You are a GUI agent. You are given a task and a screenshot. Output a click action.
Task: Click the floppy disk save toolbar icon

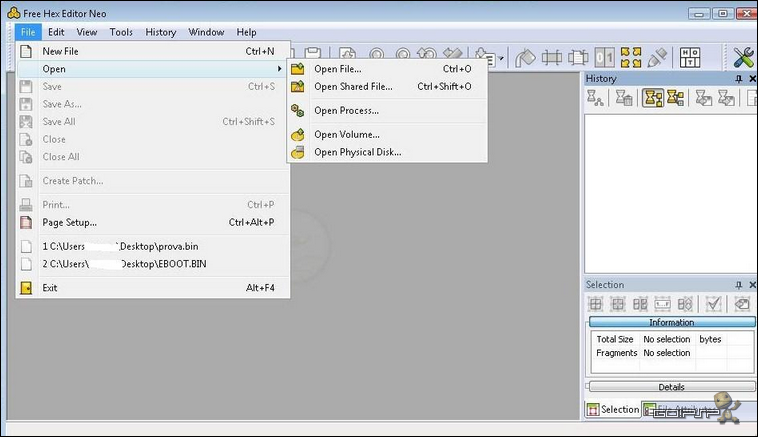tap(313, 53)
